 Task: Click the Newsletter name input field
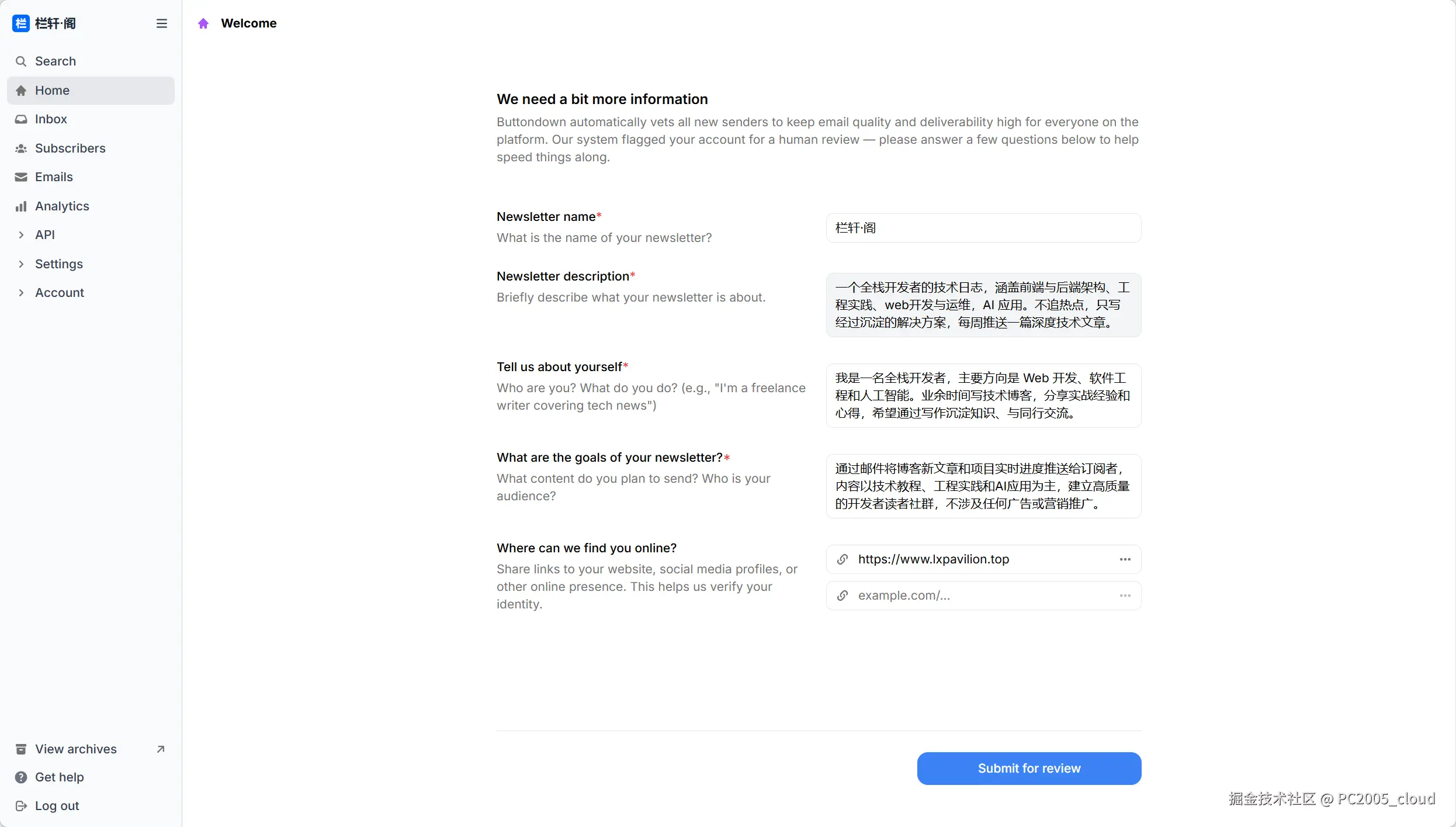coord(983,228)
